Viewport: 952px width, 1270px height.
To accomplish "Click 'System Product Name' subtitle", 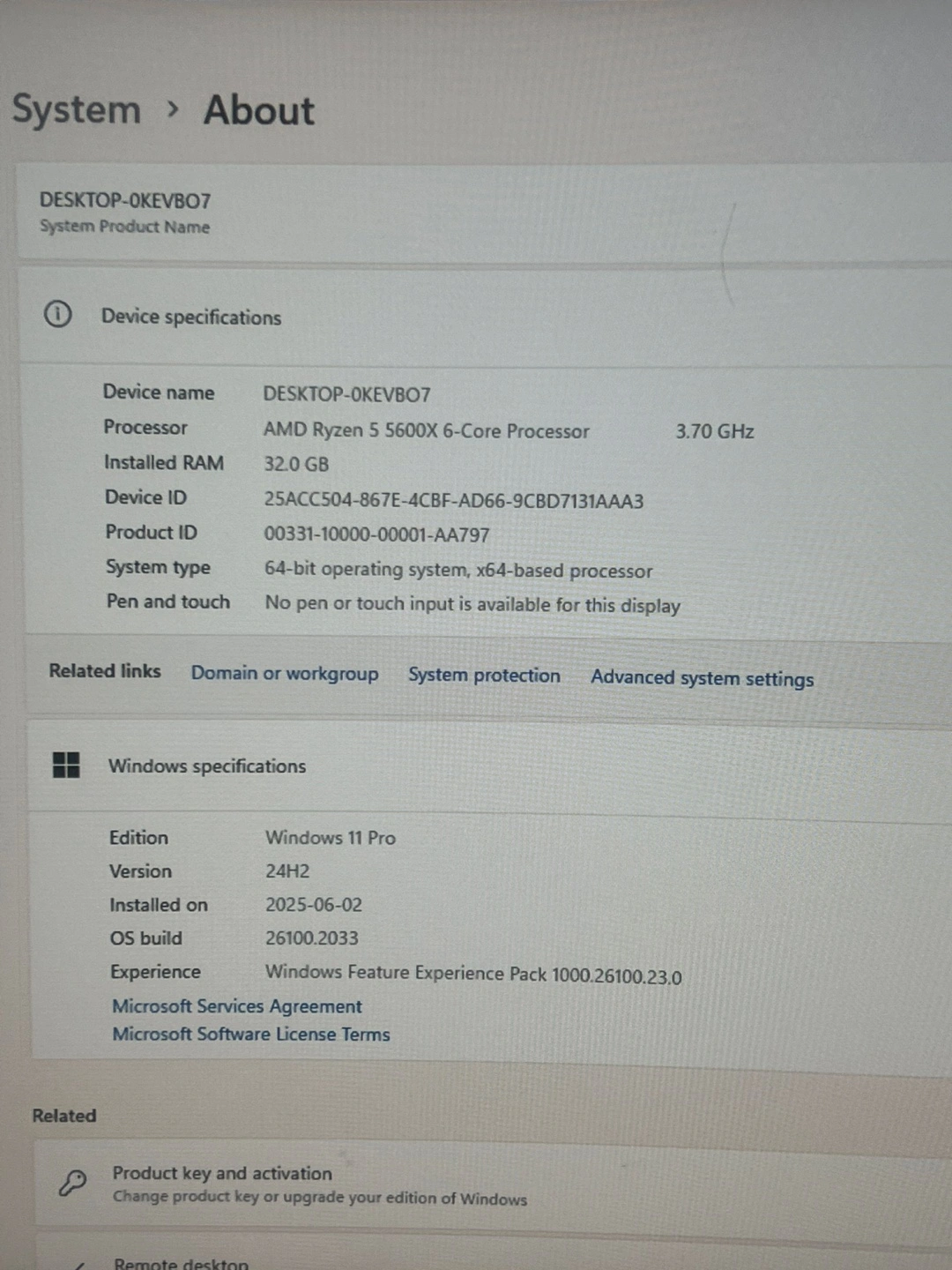I will tap(124, 227).
